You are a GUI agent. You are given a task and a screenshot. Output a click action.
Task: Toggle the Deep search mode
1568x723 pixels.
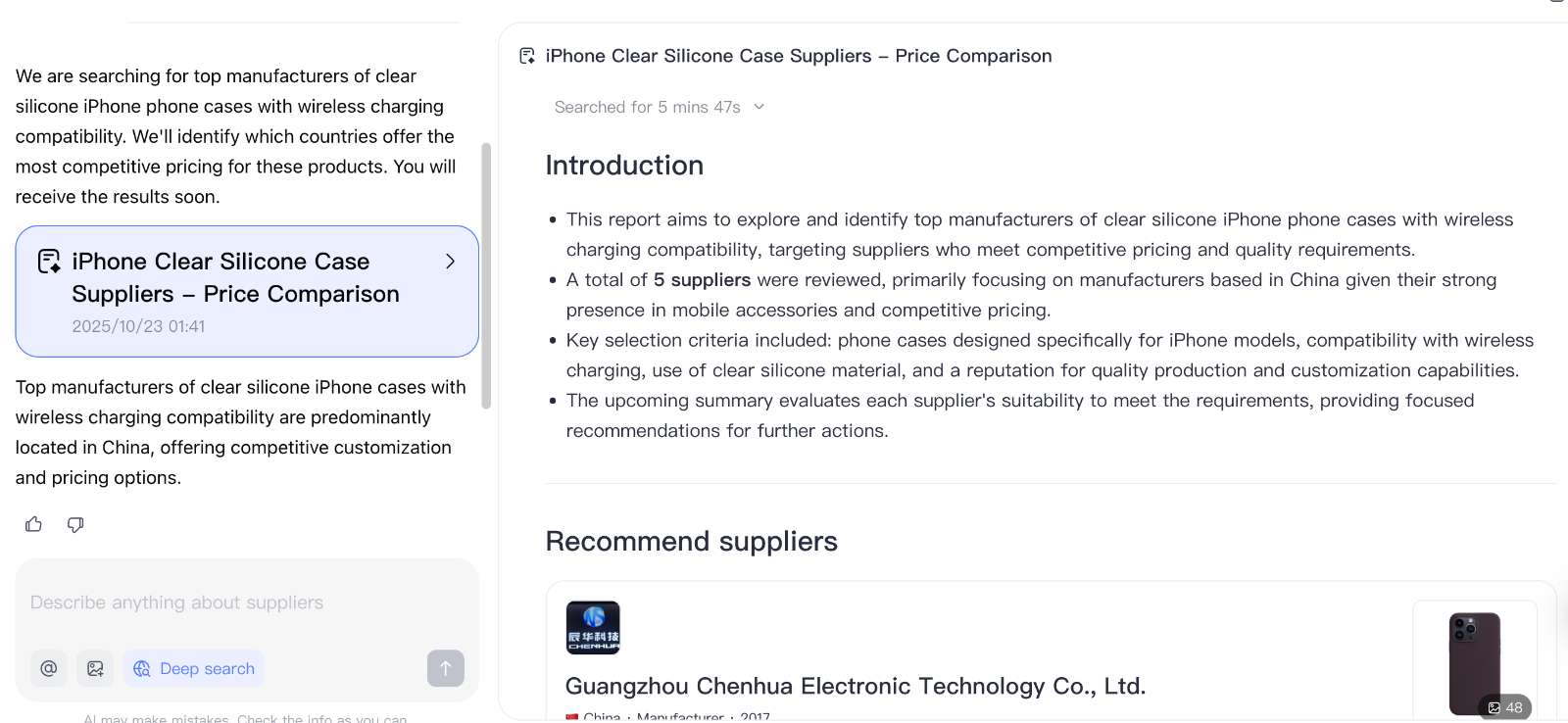[x=194, y=668]
